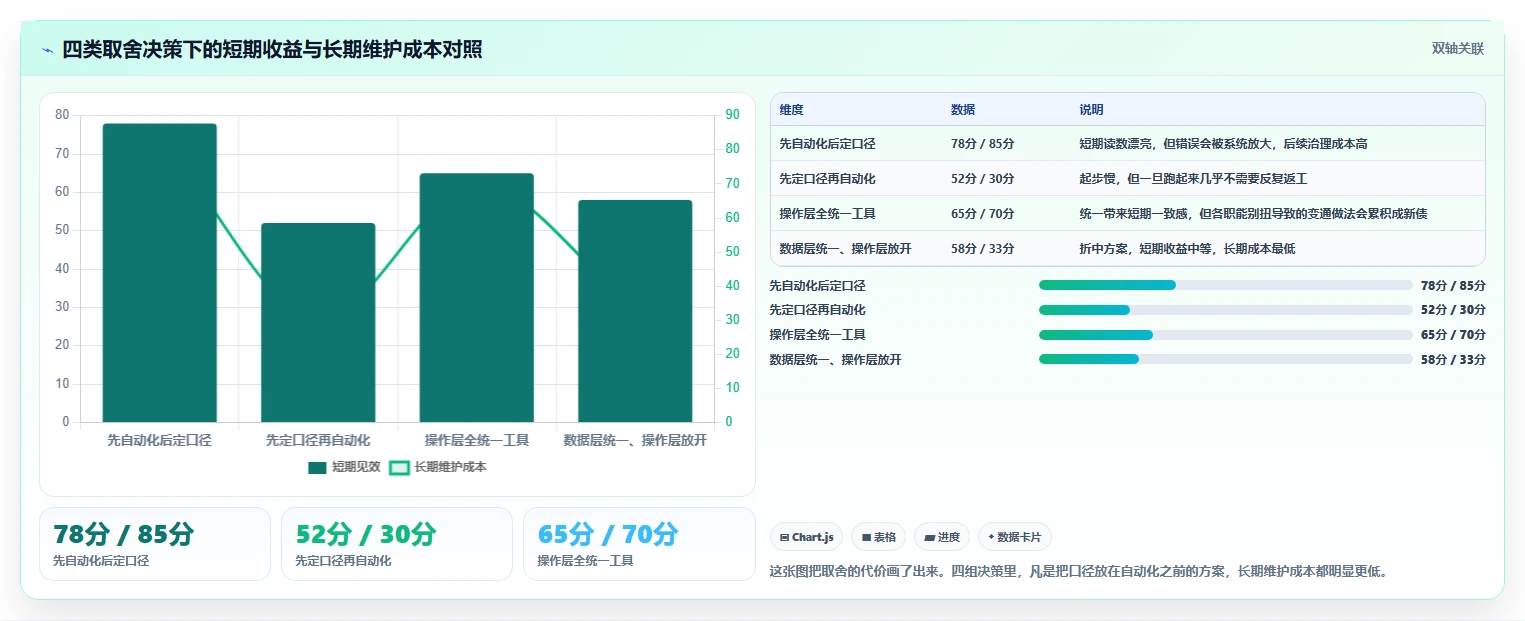Select table cell 先定口径再自动化
Viewport: 1525px width, 621px height.
pyautogui.click(x=827, y=179)
